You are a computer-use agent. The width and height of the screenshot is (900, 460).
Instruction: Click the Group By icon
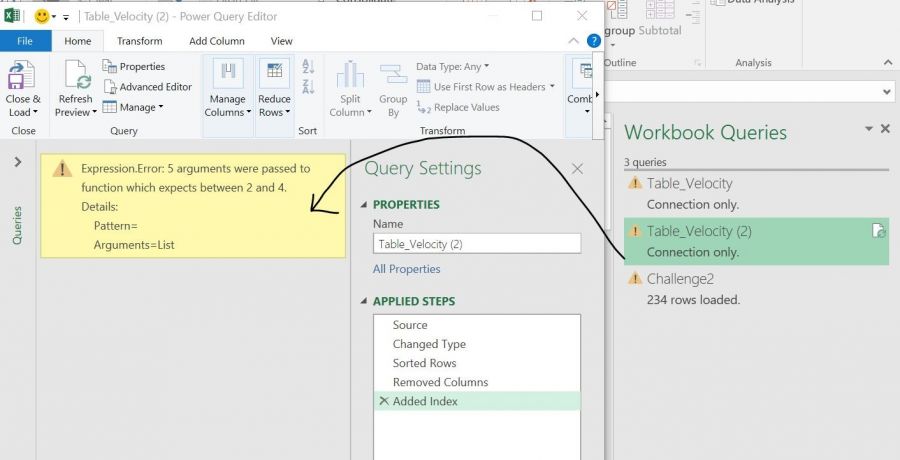click(393, 75)
